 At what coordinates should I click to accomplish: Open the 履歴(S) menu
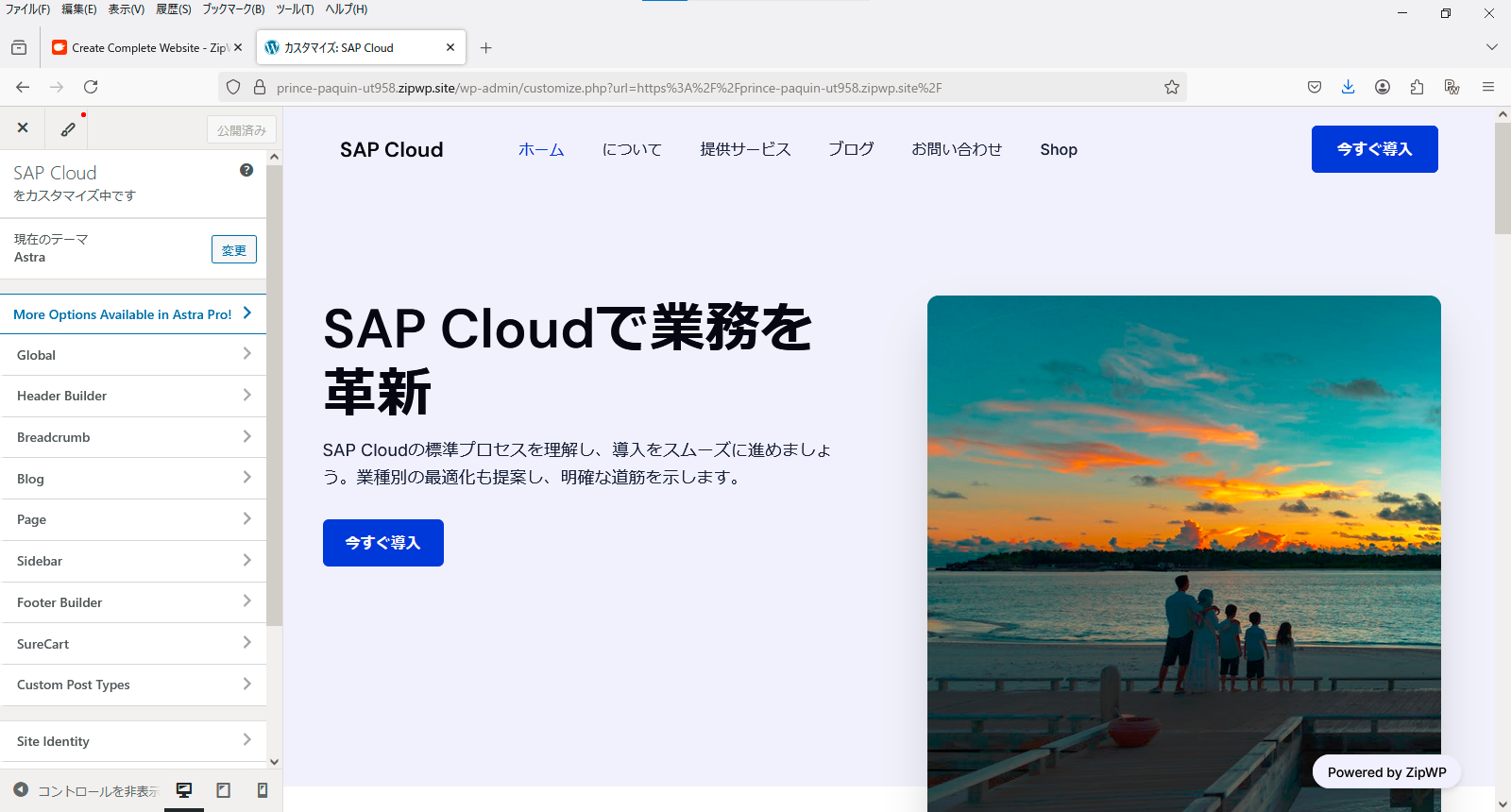(174, 9)
